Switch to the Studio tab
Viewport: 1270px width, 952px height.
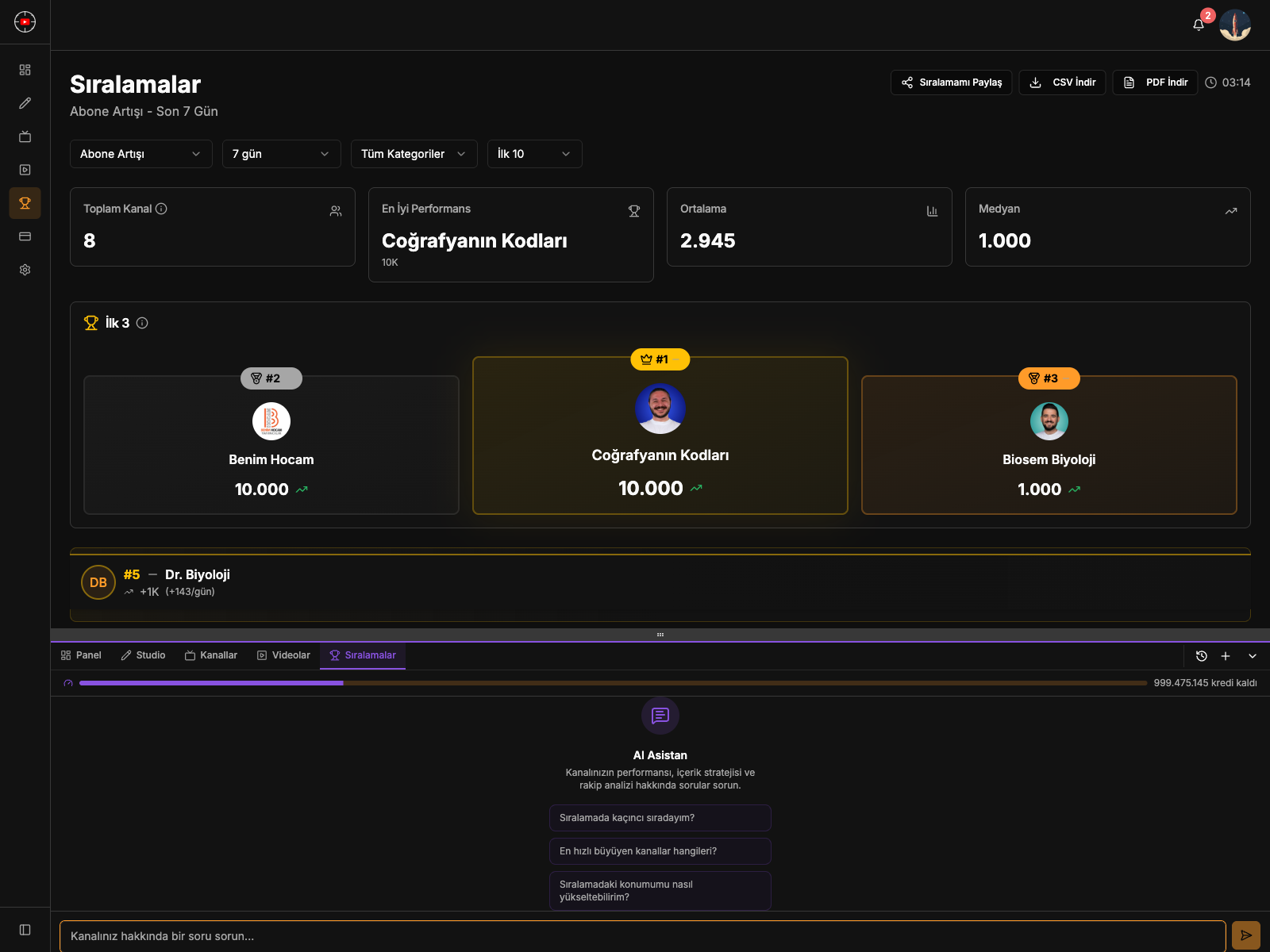pyautogui.click(x=143, y=655)
